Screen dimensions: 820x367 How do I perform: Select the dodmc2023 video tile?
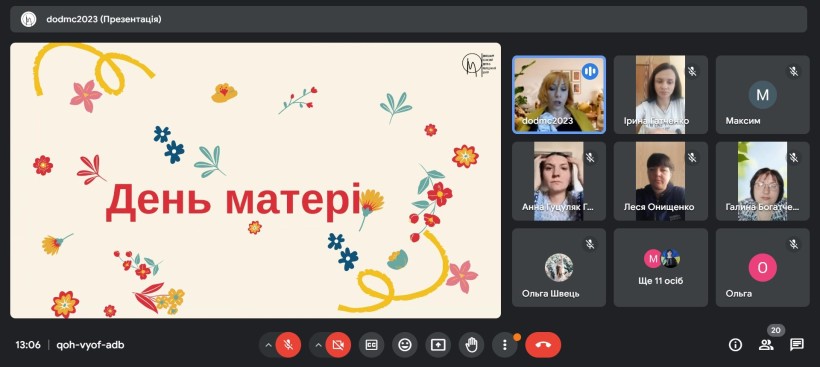pyautogui.click(x=559, y=95)
